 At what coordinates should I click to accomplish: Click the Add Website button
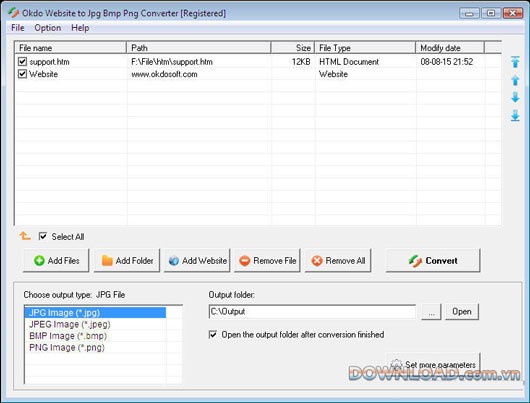pos(197,260)
